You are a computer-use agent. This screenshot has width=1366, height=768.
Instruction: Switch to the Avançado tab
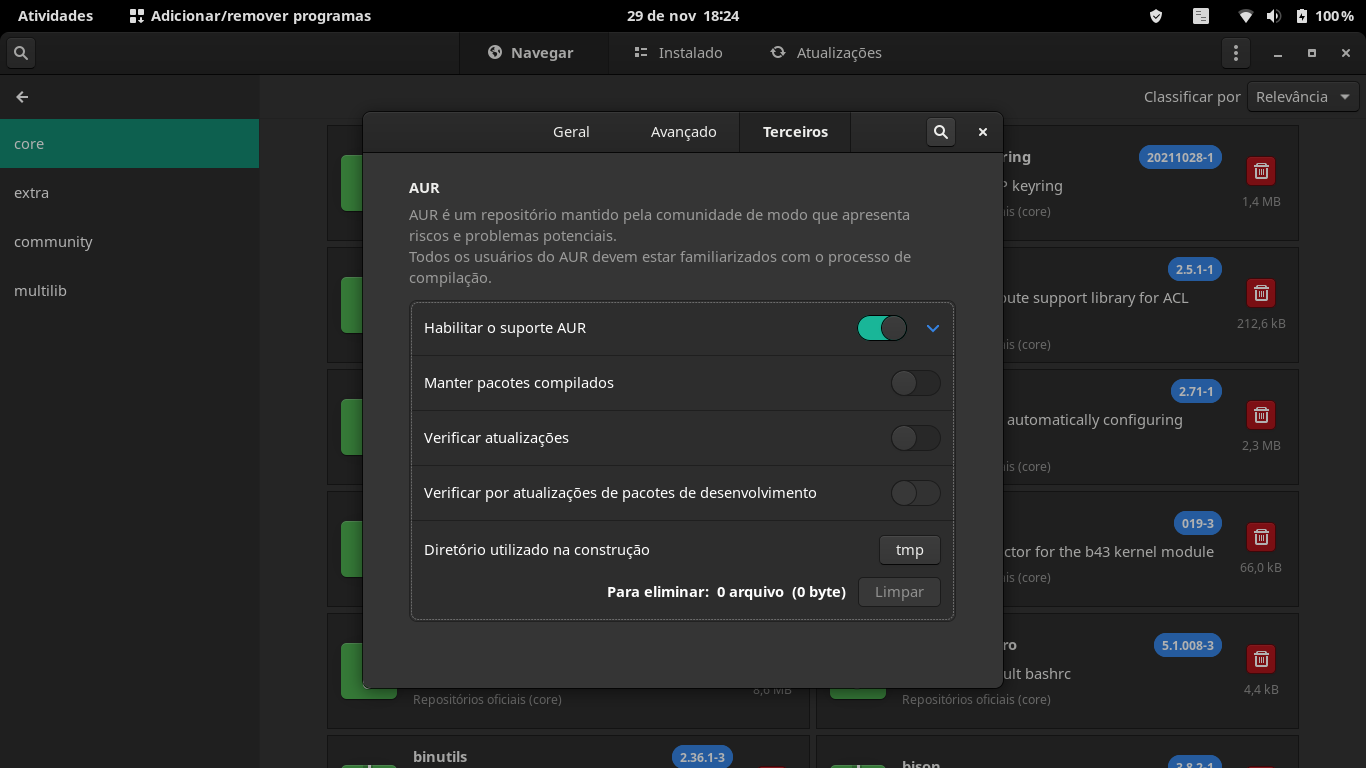coord(684,132)
